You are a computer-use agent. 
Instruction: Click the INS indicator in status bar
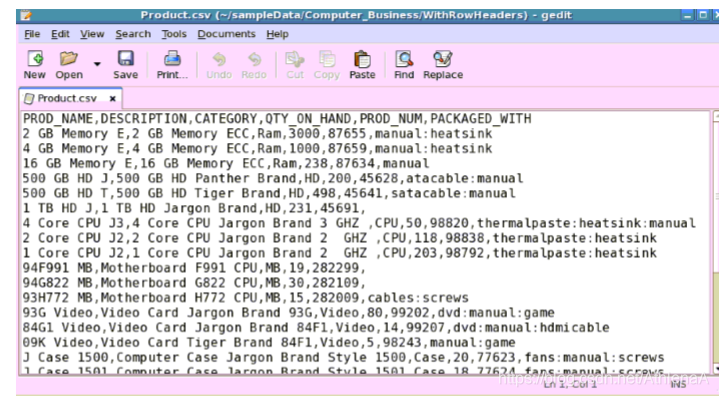(678, 385)
